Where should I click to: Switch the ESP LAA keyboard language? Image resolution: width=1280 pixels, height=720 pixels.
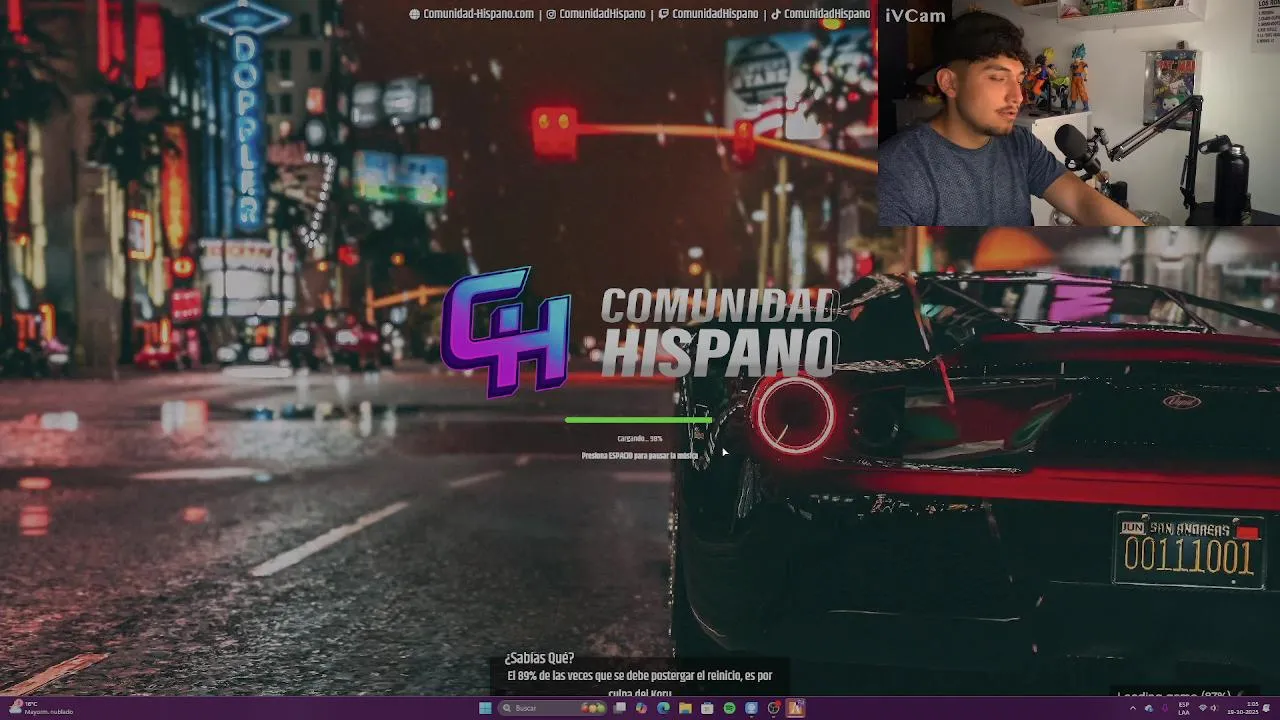coord(1184,709)
